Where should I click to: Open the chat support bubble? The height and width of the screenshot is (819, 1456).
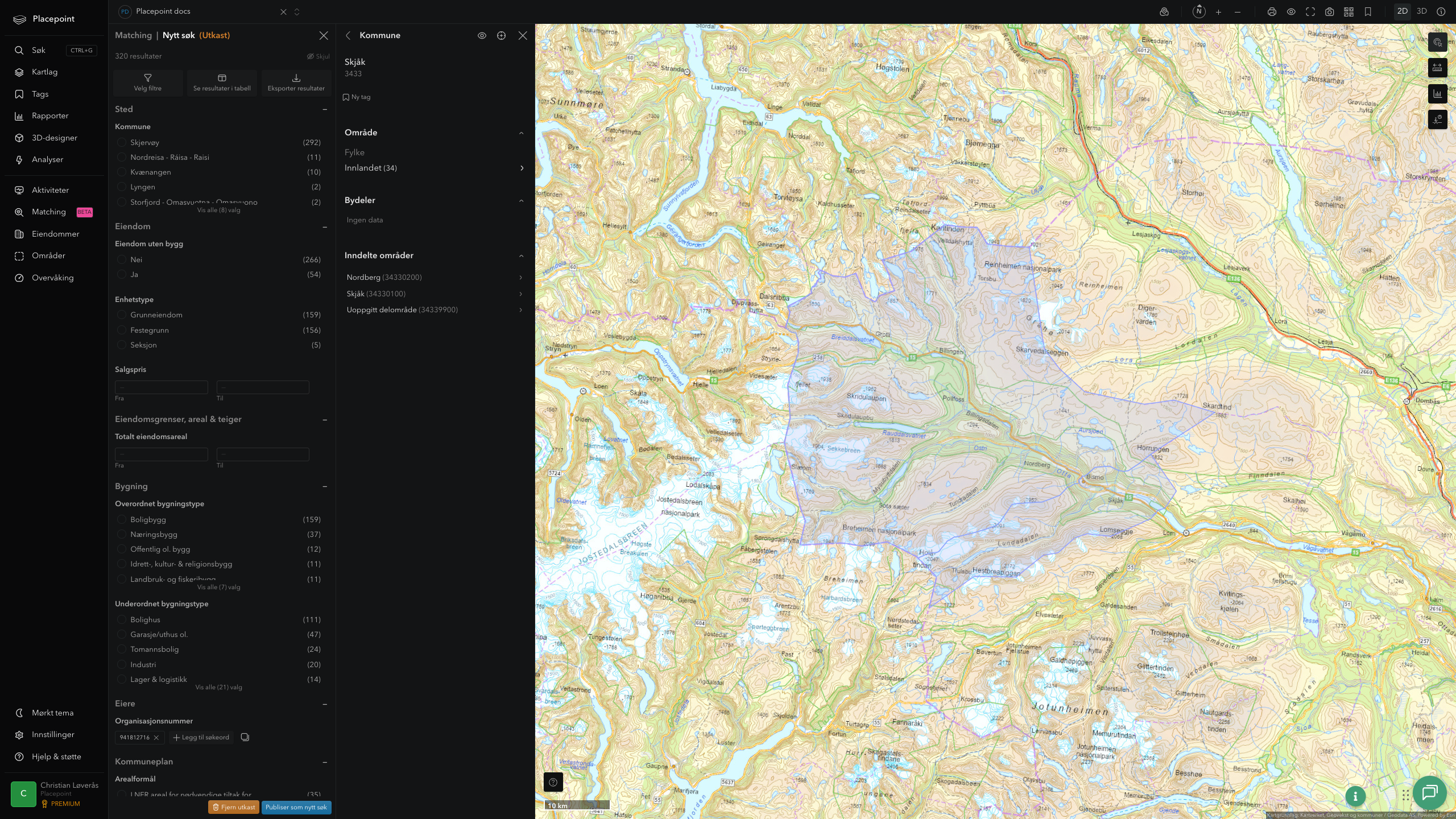[x=1430, y=792]
